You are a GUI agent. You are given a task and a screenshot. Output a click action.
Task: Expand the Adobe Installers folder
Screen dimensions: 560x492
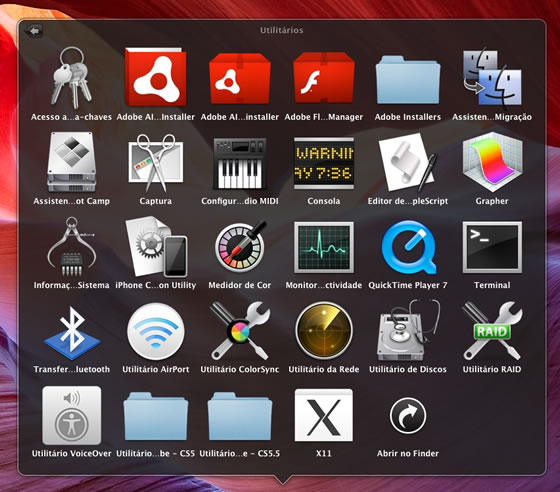(x=408, y=79)
